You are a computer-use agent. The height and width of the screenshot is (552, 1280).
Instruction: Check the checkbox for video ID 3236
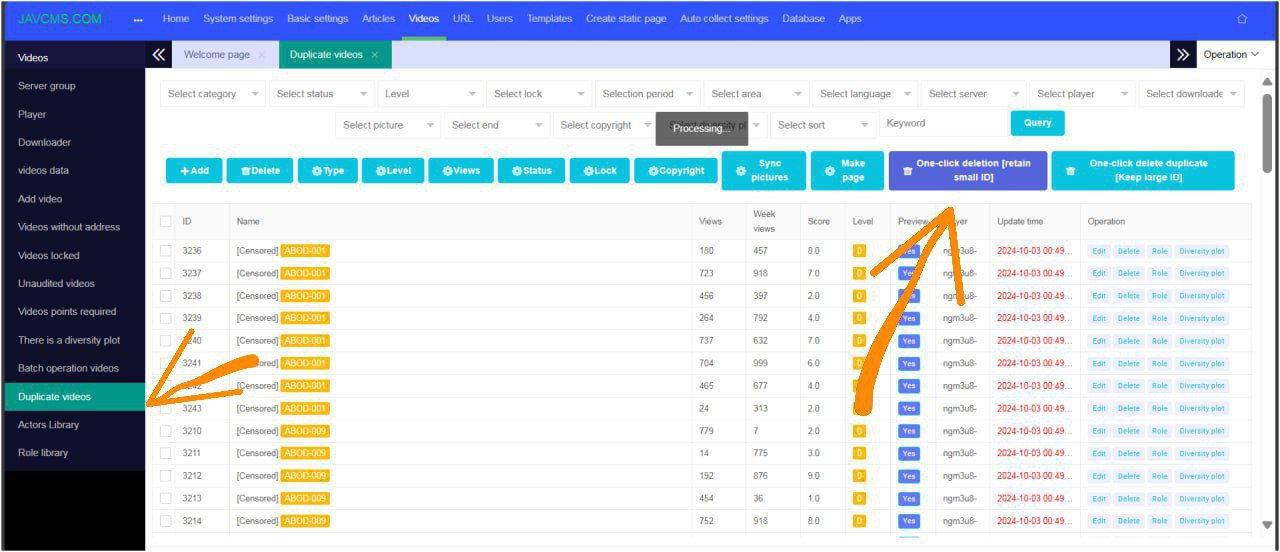pos(166,251)
